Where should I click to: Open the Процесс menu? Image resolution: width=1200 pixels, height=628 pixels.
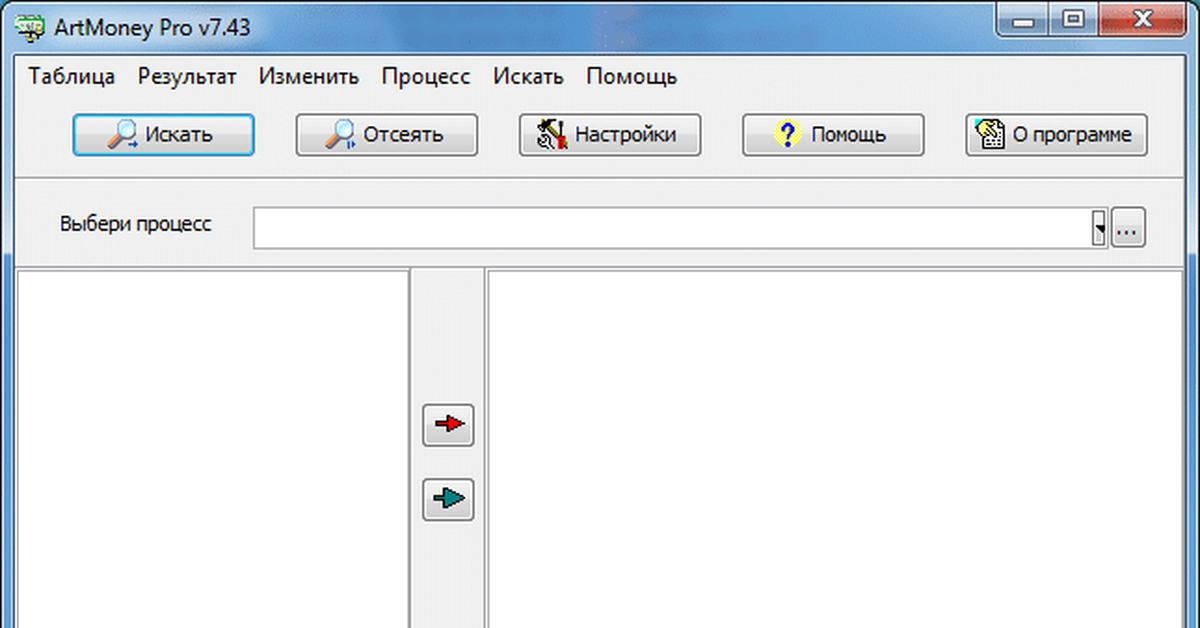(x=426, y=77)
